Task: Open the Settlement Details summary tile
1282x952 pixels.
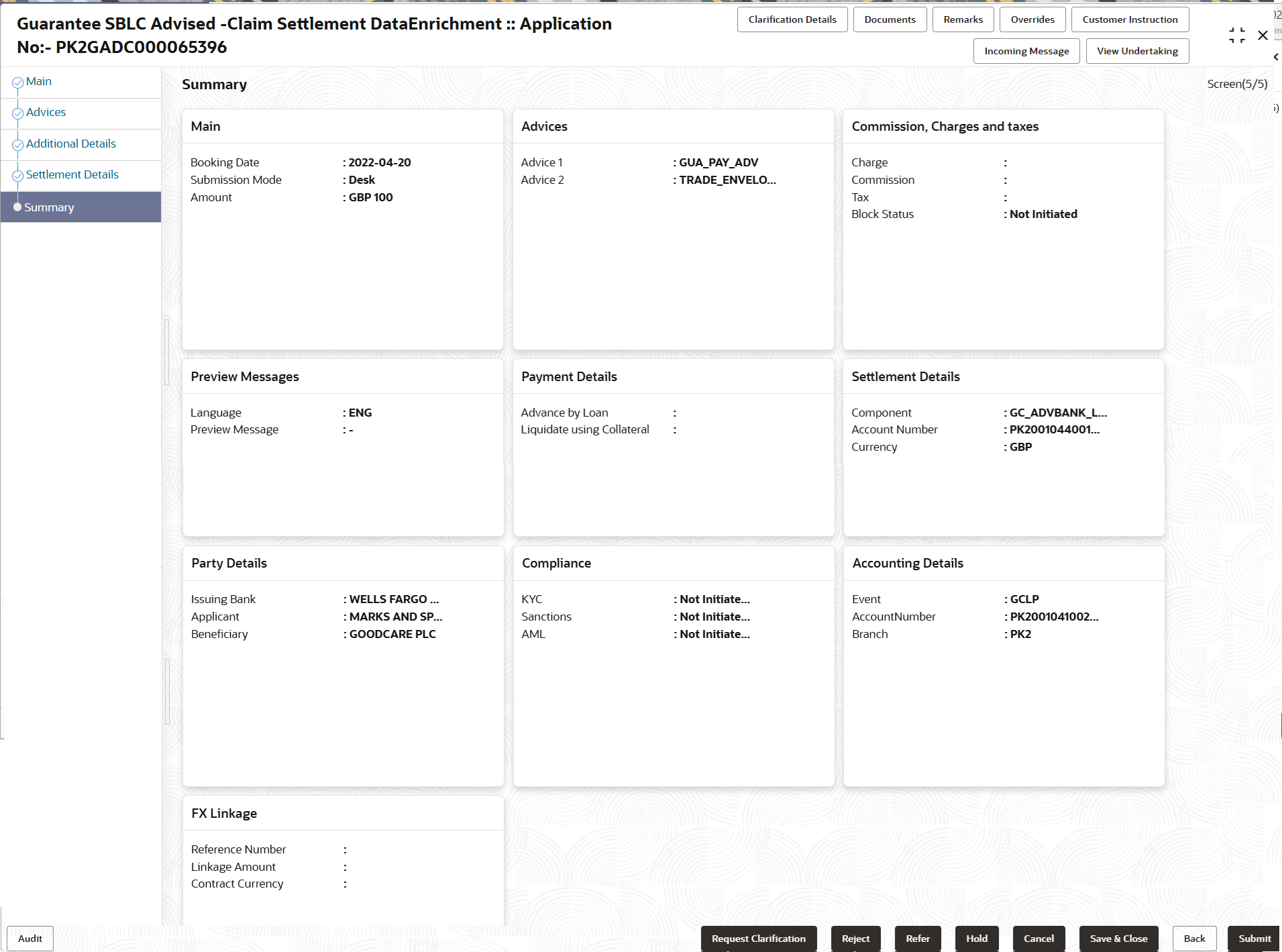Action: click(x=1004, y=447)
